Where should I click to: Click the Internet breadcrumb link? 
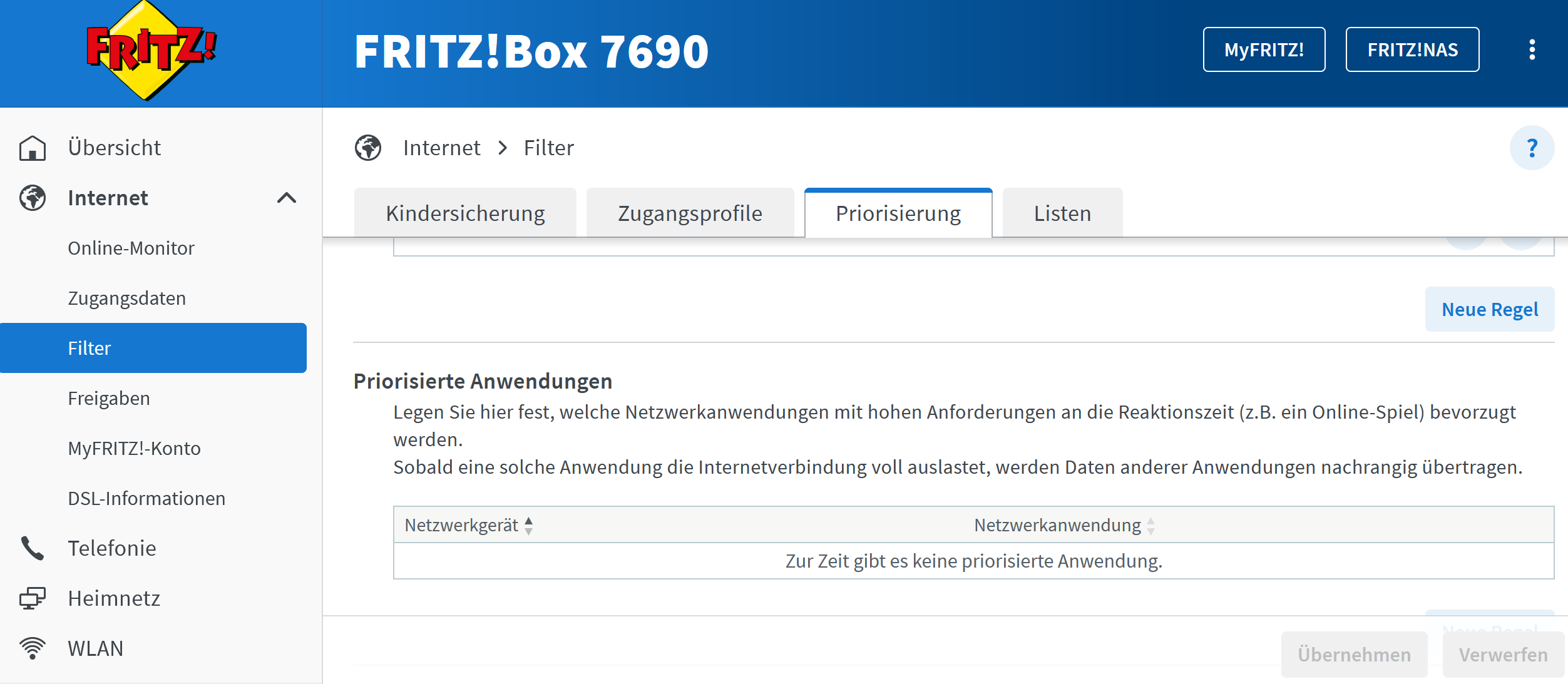click(x=441, y=148)
